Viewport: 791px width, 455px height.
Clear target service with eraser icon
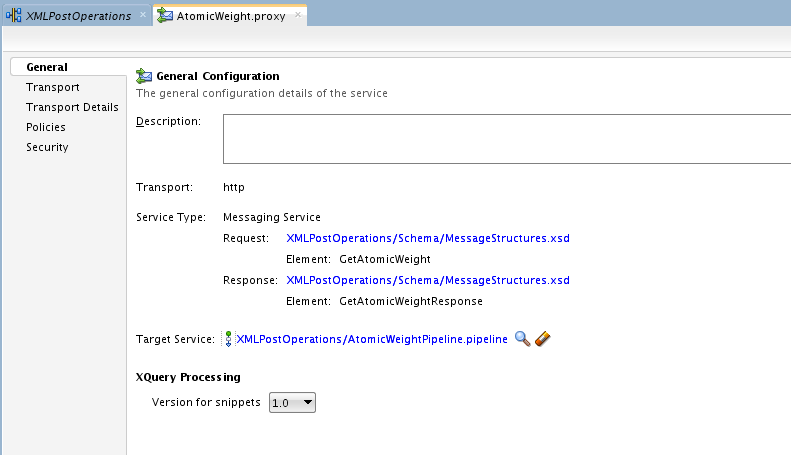[x=543, y=338]
